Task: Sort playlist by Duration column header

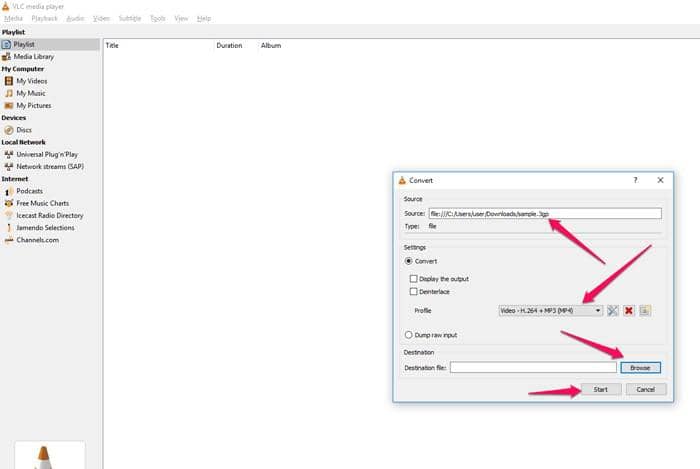Action: 229,46
